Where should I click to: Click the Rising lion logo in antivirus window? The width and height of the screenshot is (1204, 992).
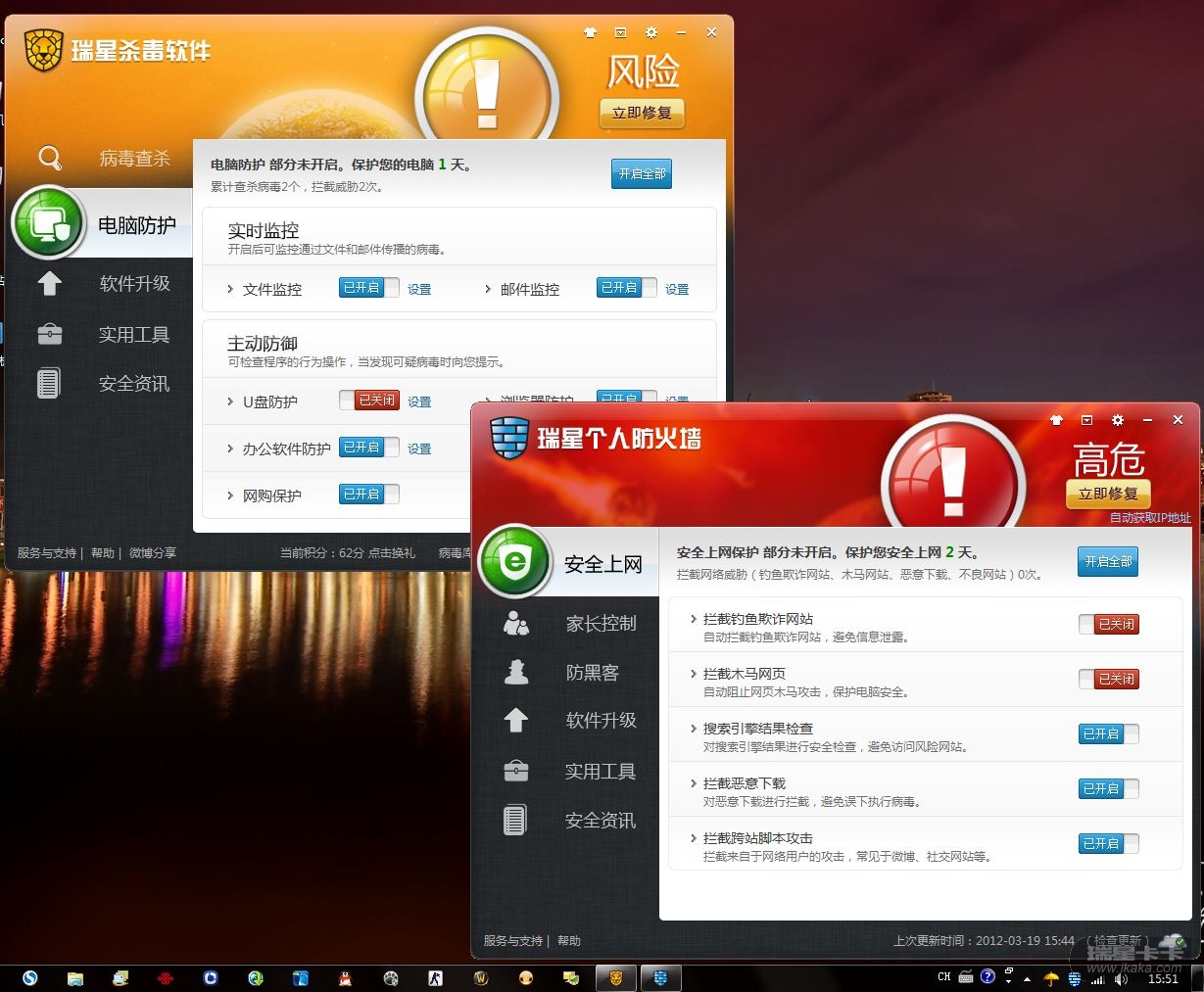click(x=42, y=50)
